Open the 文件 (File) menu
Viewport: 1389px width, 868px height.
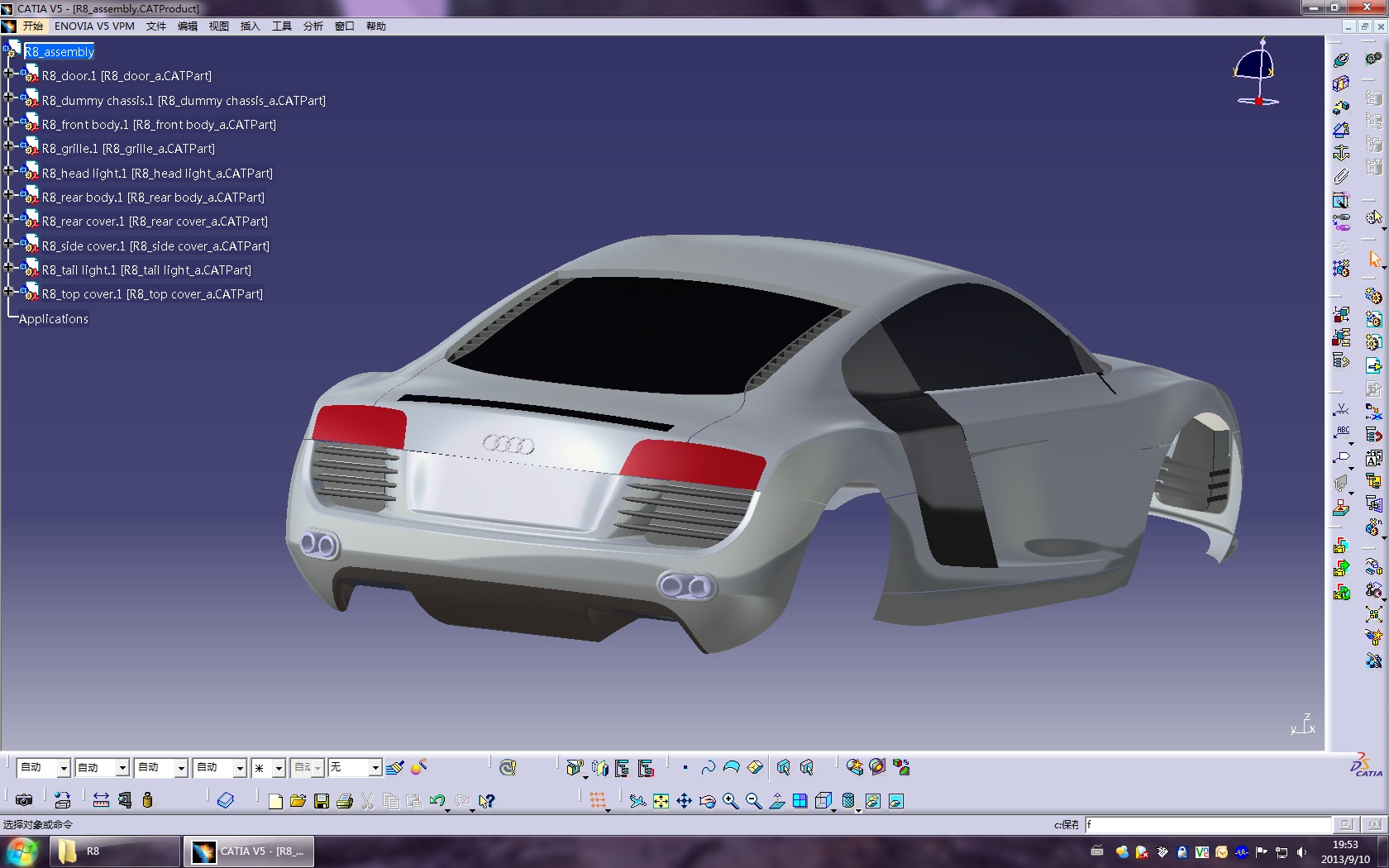click(x=156, y=26)
